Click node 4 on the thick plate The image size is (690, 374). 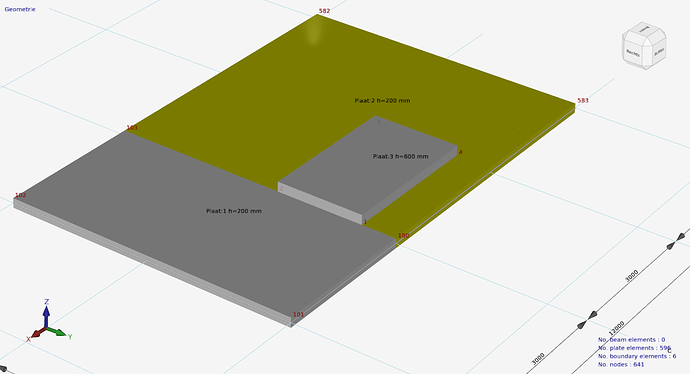point(460,152)
